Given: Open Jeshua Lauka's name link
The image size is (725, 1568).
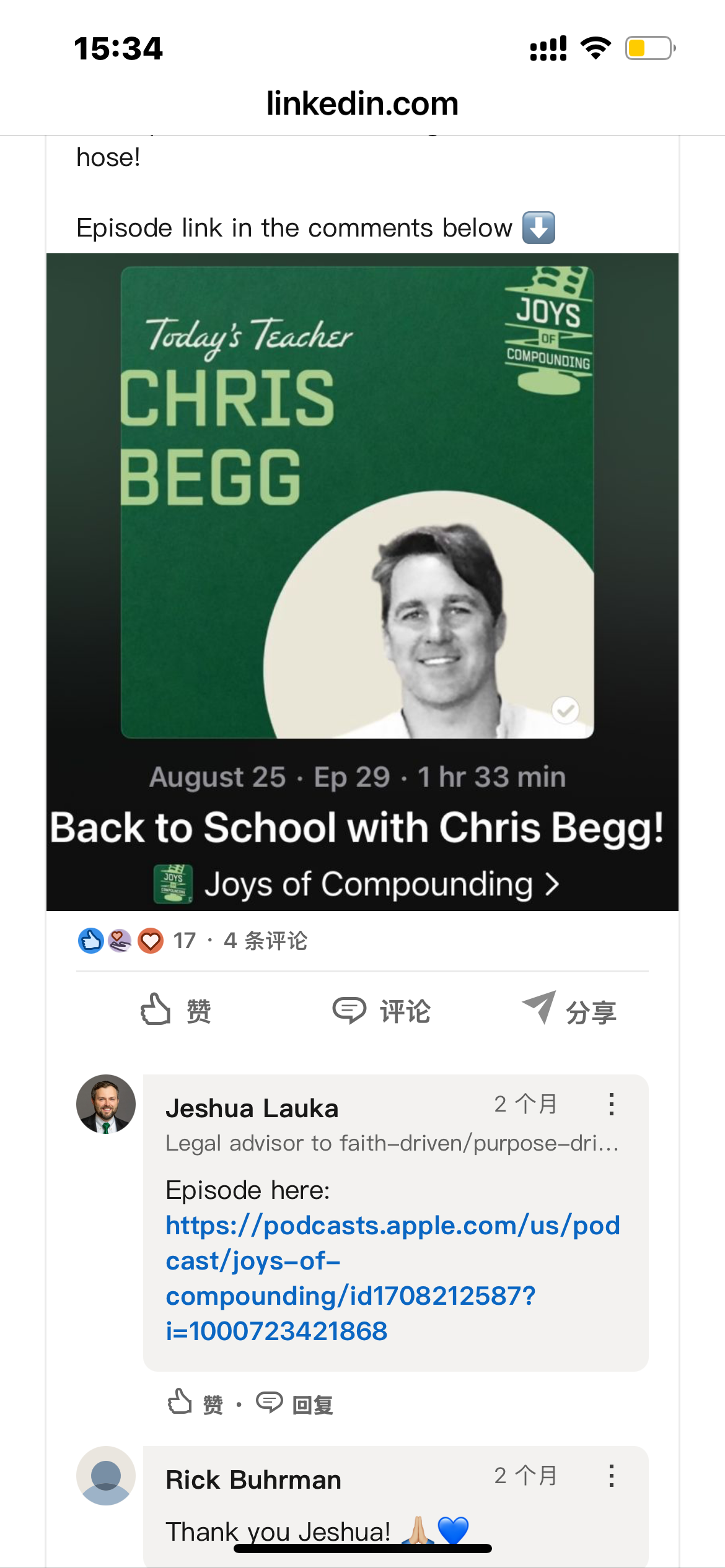Looking at the screenshot, I should [x=252, y=1108].
